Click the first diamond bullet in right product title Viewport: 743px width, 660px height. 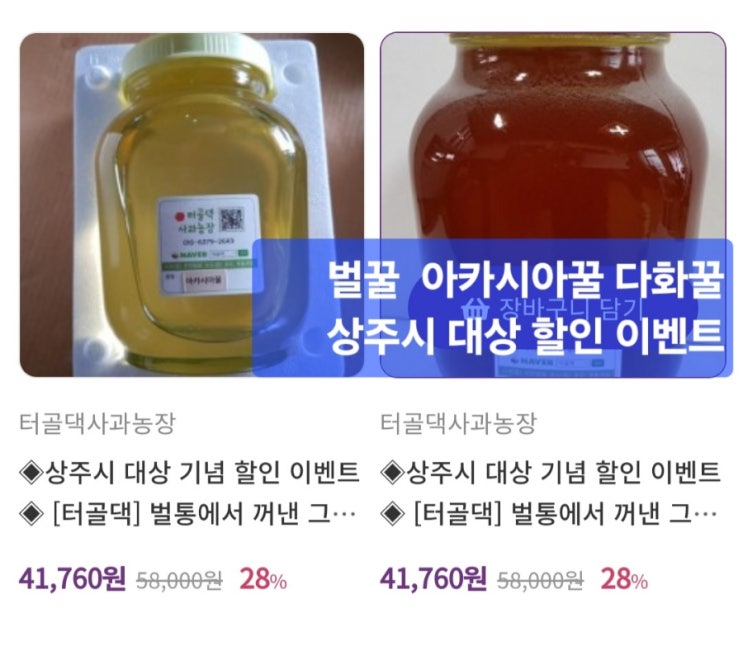[x=392, y=472]
